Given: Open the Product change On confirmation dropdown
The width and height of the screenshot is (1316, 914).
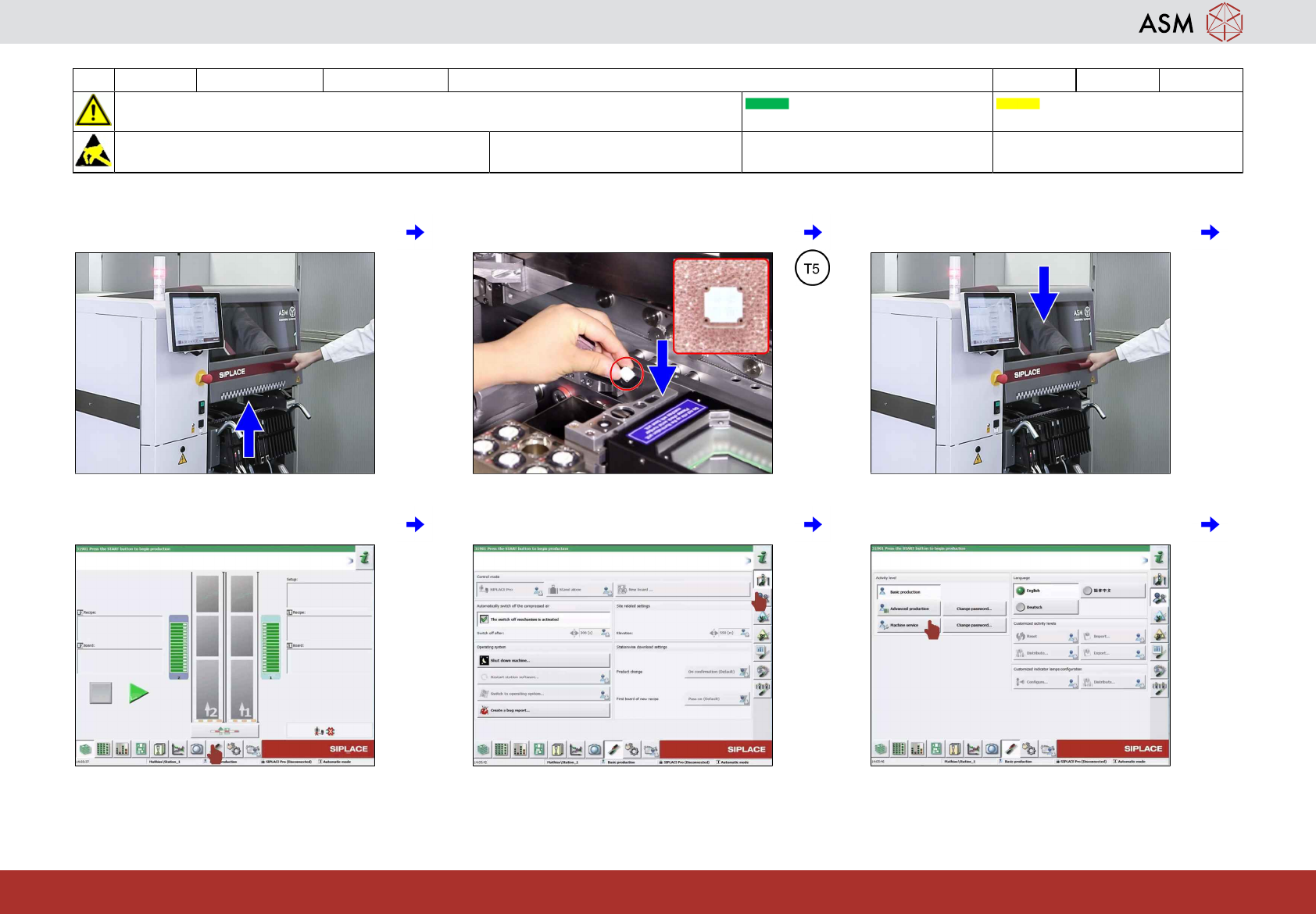Looking at the screenshot, I should click(x=717, y=672).
